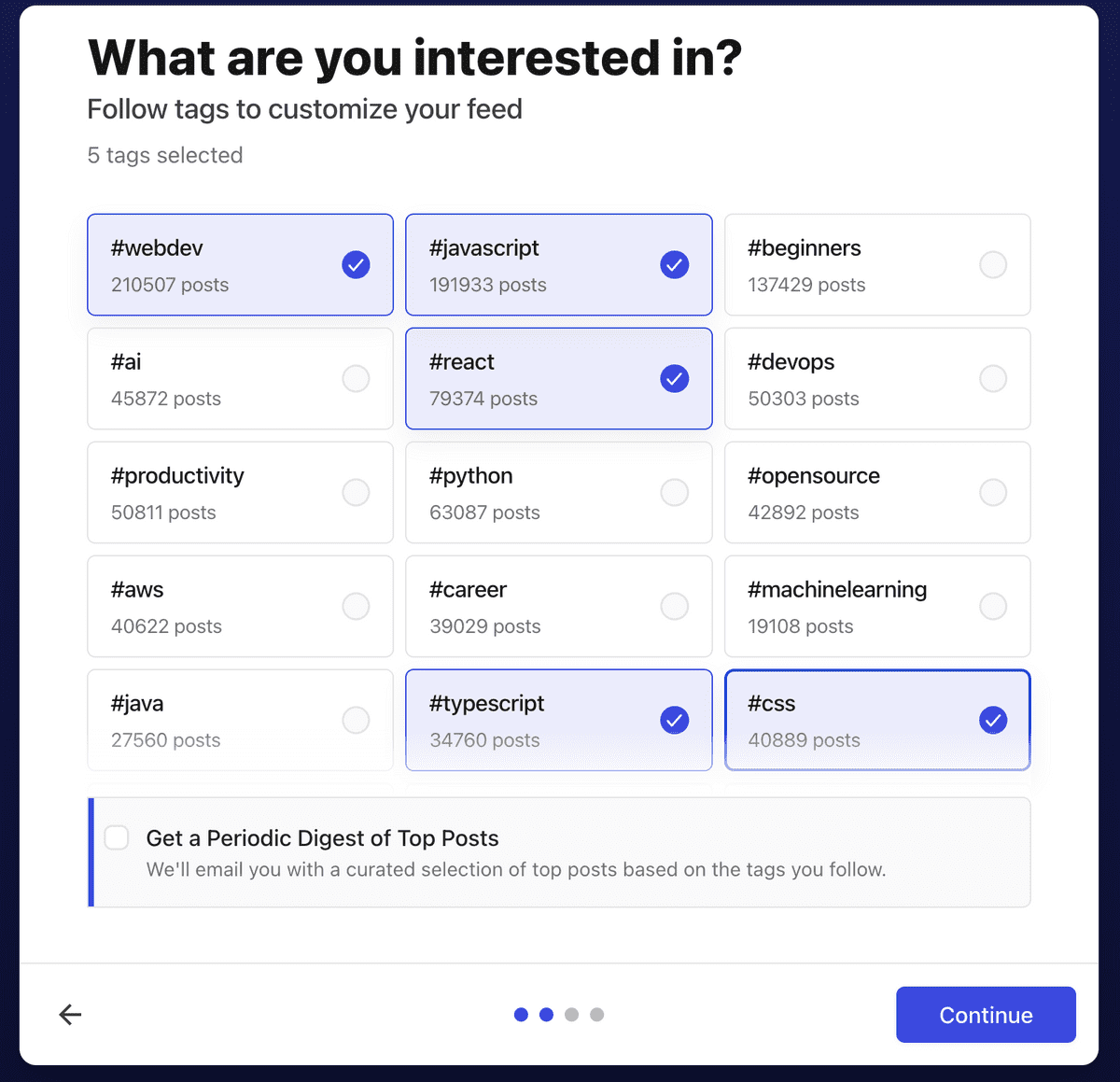Uncheck the #javascript tag checkmark
This screenshot has height=1082, width=1120.
pos(675,265)
